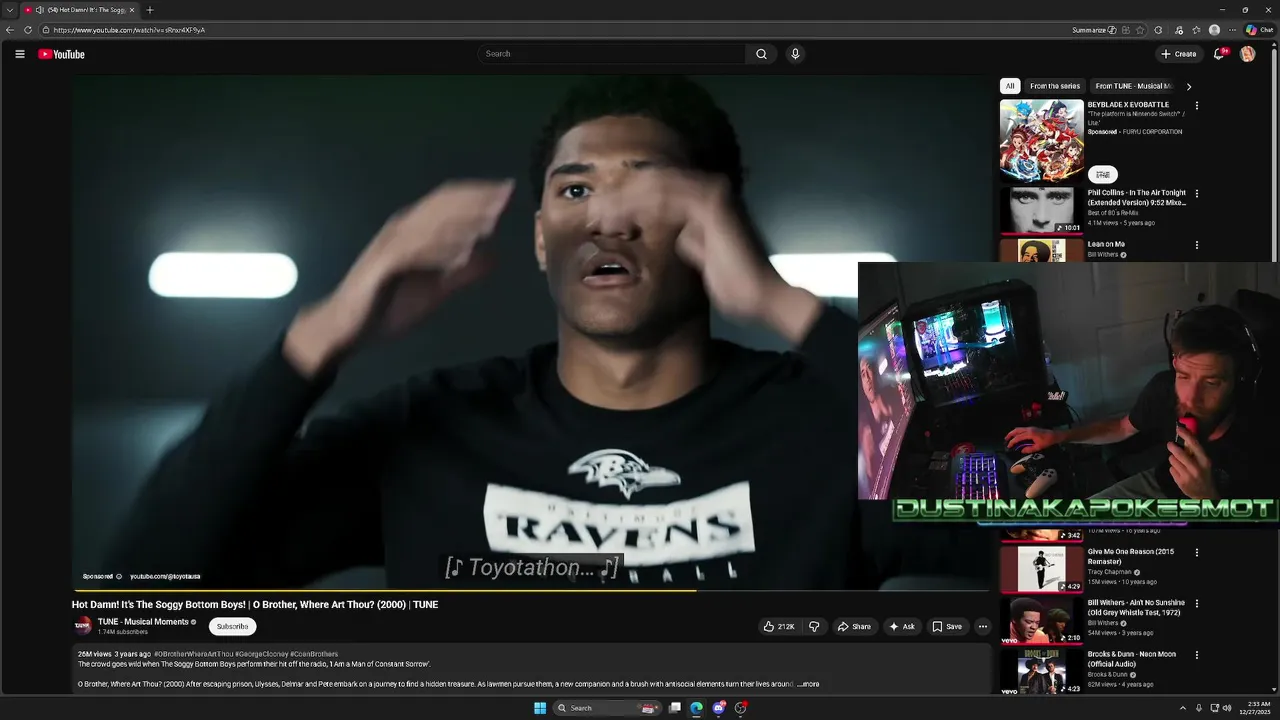This screenshot has width=1280, height=720.
Task: Mute the tab via speaker icon
Action: (x=40, y=10)
